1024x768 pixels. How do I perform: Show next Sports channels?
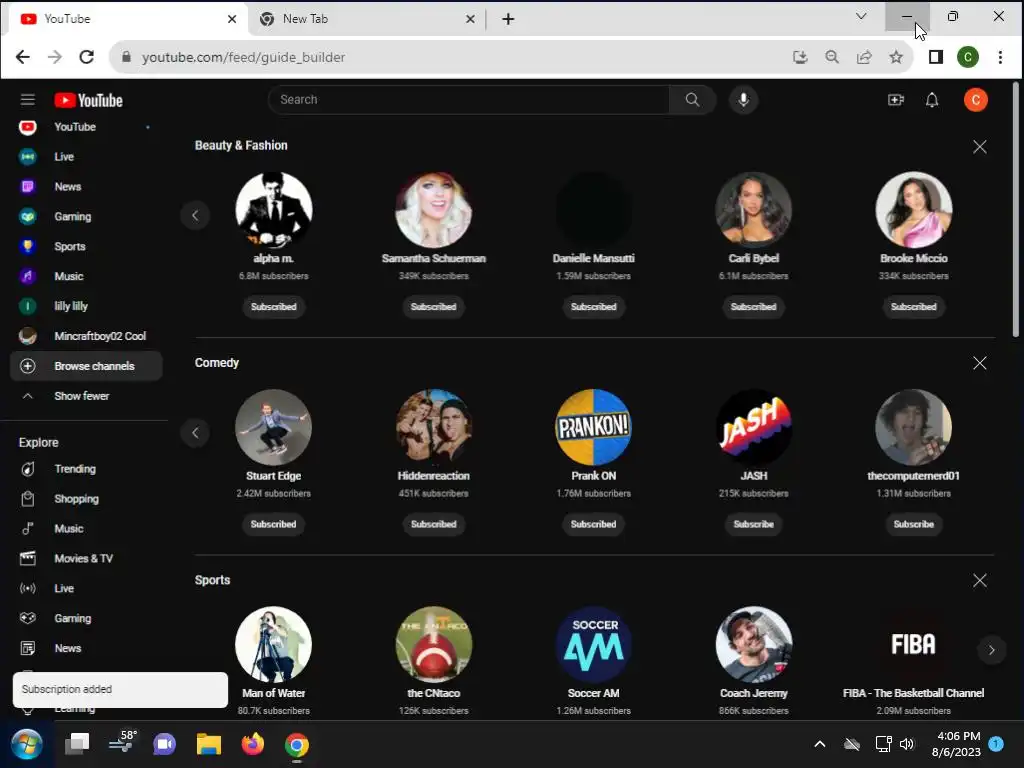point(991,650)
